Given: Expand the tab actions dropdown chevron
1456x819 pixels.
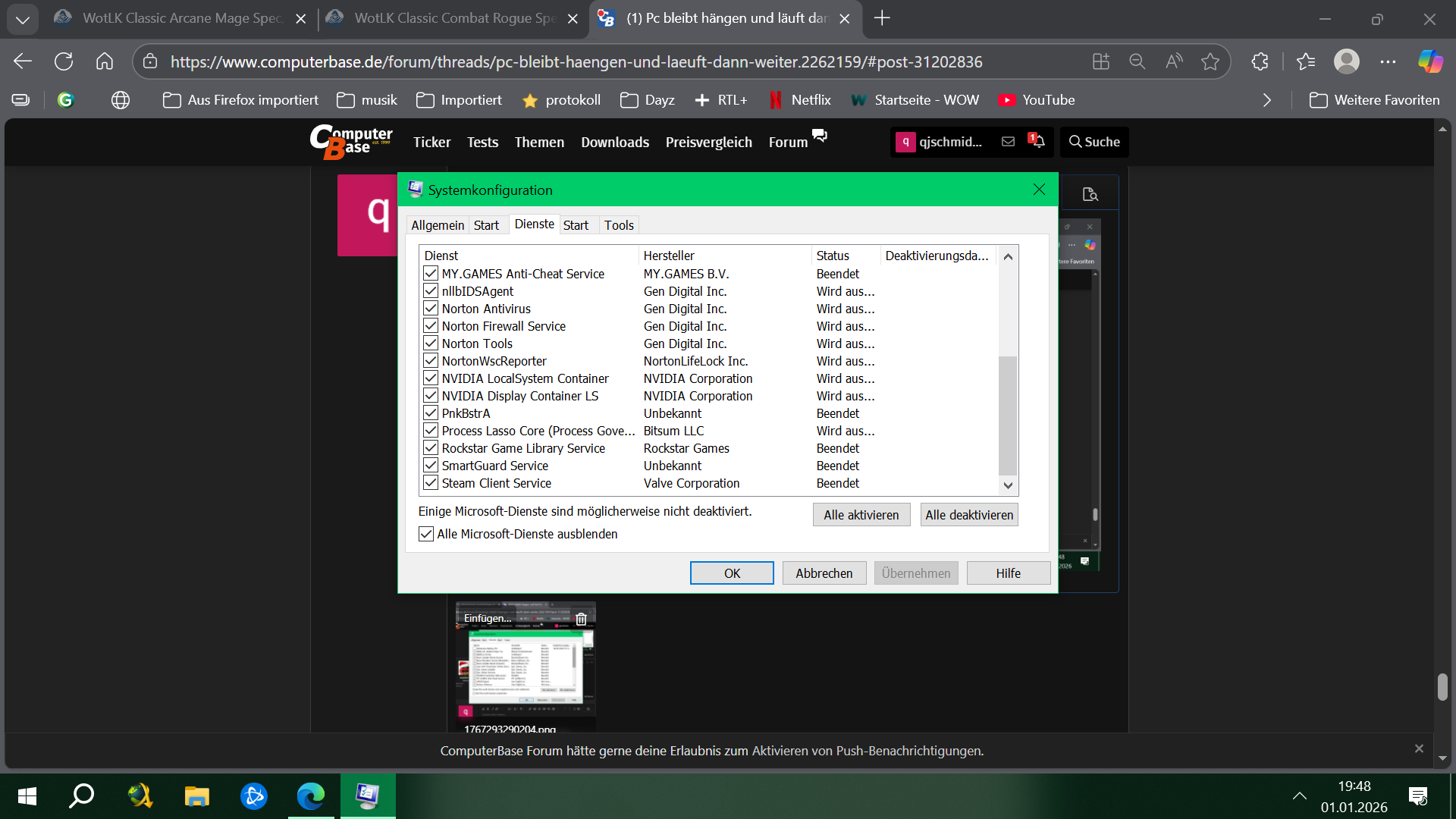Looking at the screenshot, I should click(x=23, y=19).
